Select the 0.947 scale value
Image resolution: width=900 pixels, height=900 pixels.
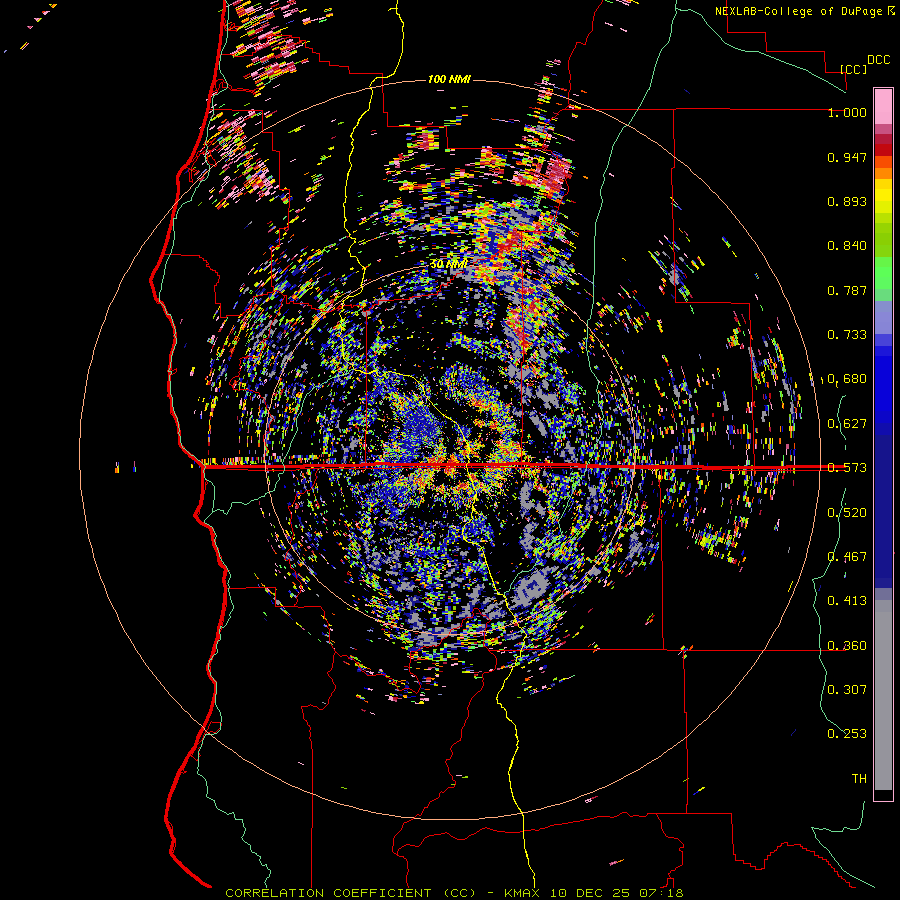(x=847, y=157)
